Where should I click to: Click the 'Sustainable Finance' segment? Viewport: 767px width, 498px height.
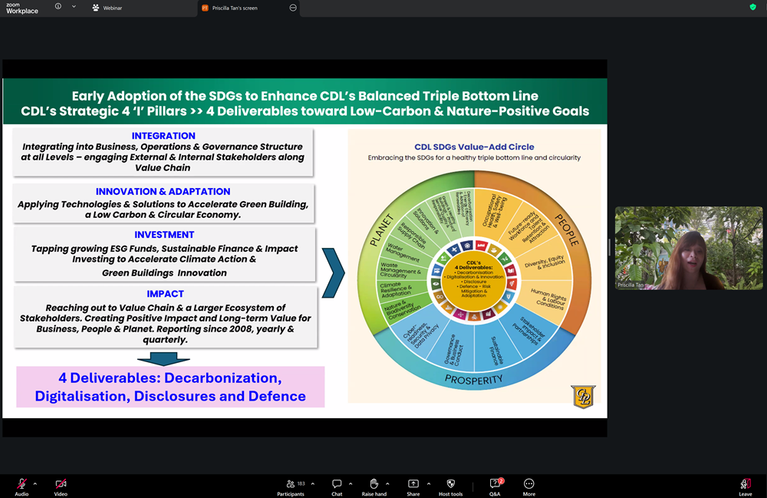coord(496,351)
